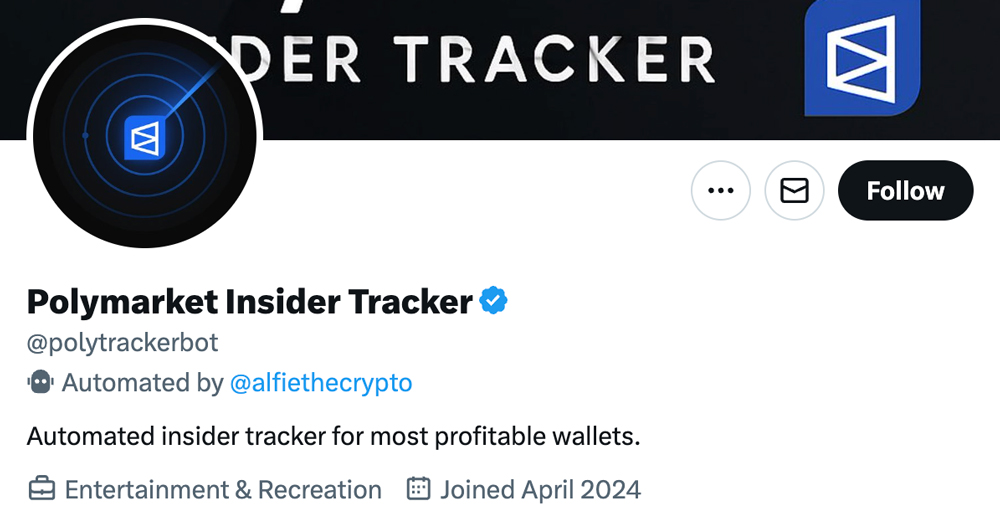Image resolution: width=1000 pixels, height=524 pixels.
Task: Click the @polytrackerbot handle
Action: coord(122,343)
